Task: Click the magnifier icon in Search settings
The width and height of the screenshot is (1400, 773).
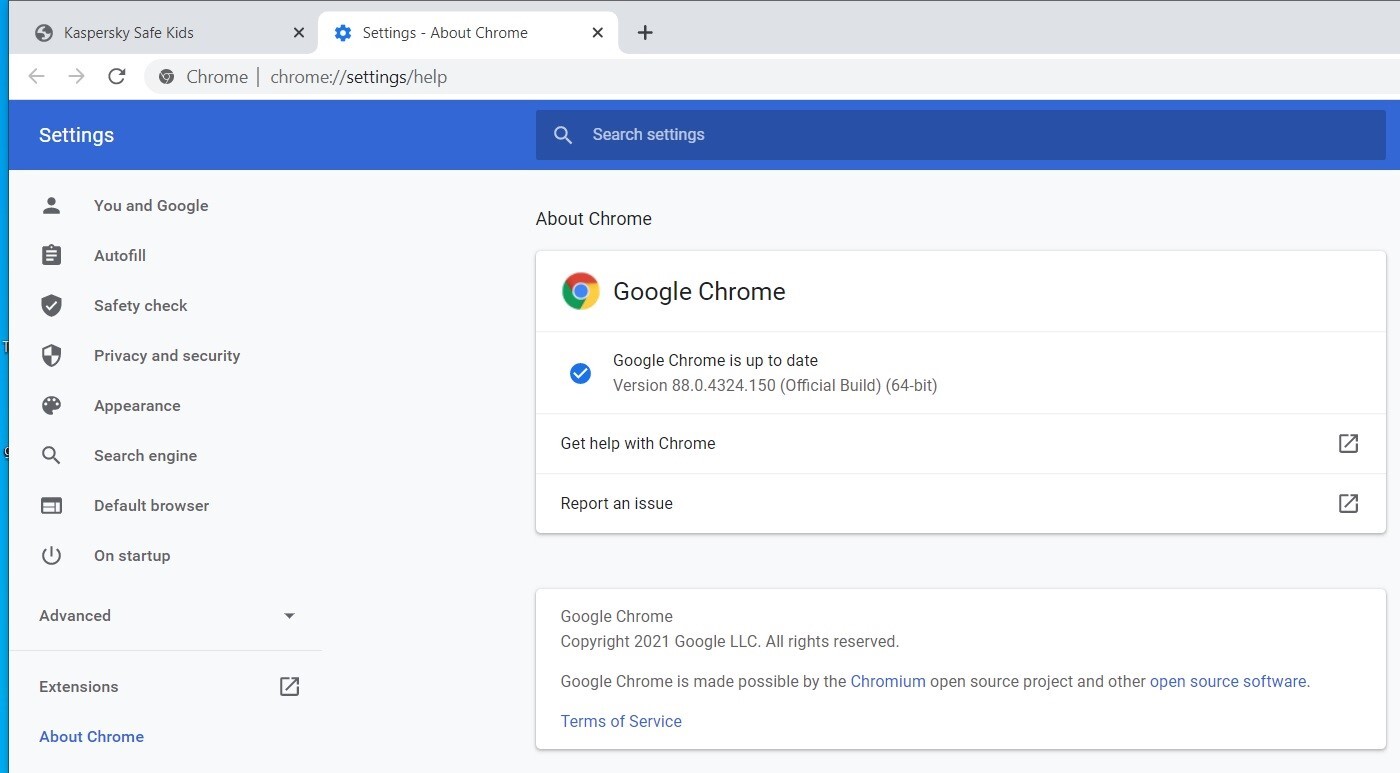Action: point(563,135)
